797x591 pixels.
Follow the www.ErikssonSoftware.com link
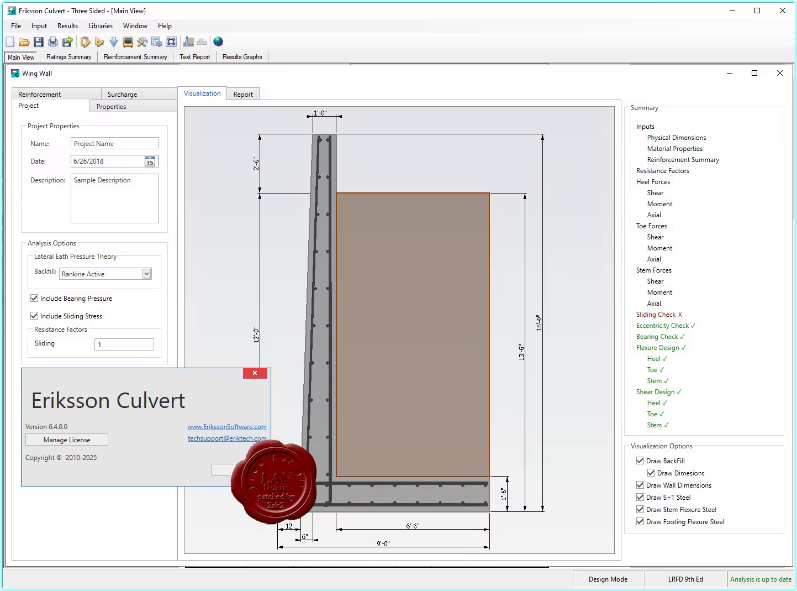click(x=227, y=427)
